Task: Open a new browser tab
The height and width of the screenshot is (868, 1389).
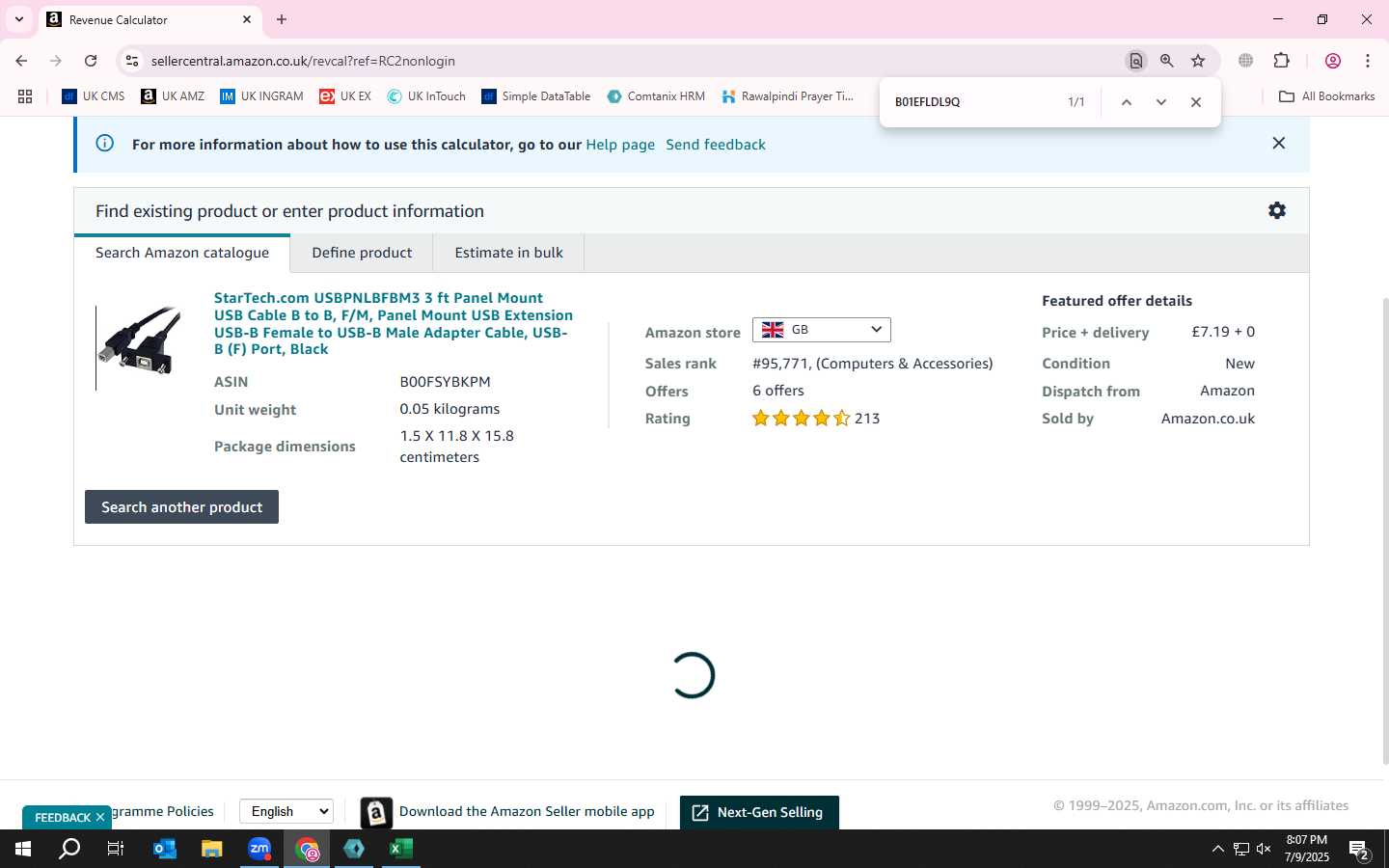Action: pos(282,19)
